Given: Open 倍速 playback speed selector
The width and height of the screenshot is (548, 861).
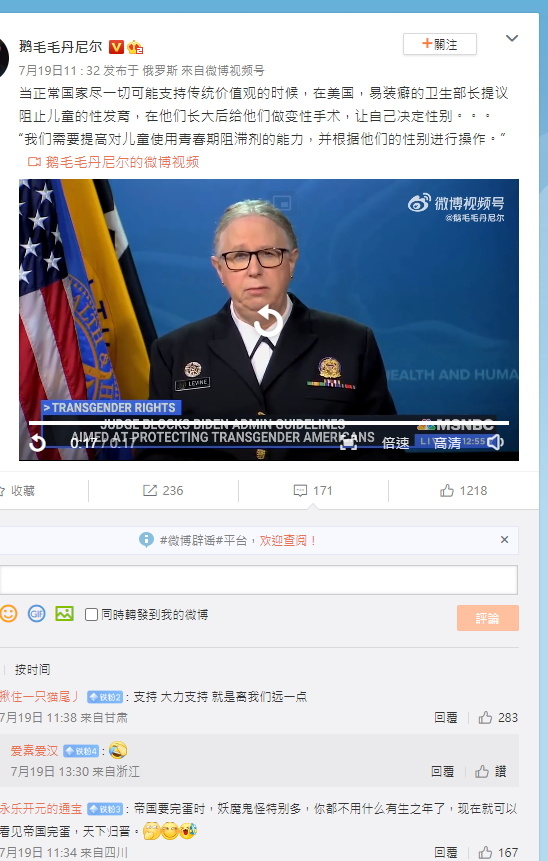Looking at the screenshot, I should tap(396, 443).
